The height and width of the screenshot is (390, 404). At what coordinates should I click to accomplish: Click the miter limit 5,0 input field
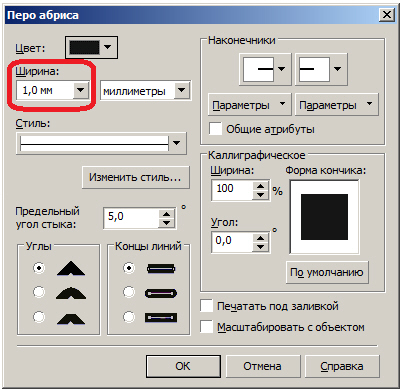(x=131, y=218)
